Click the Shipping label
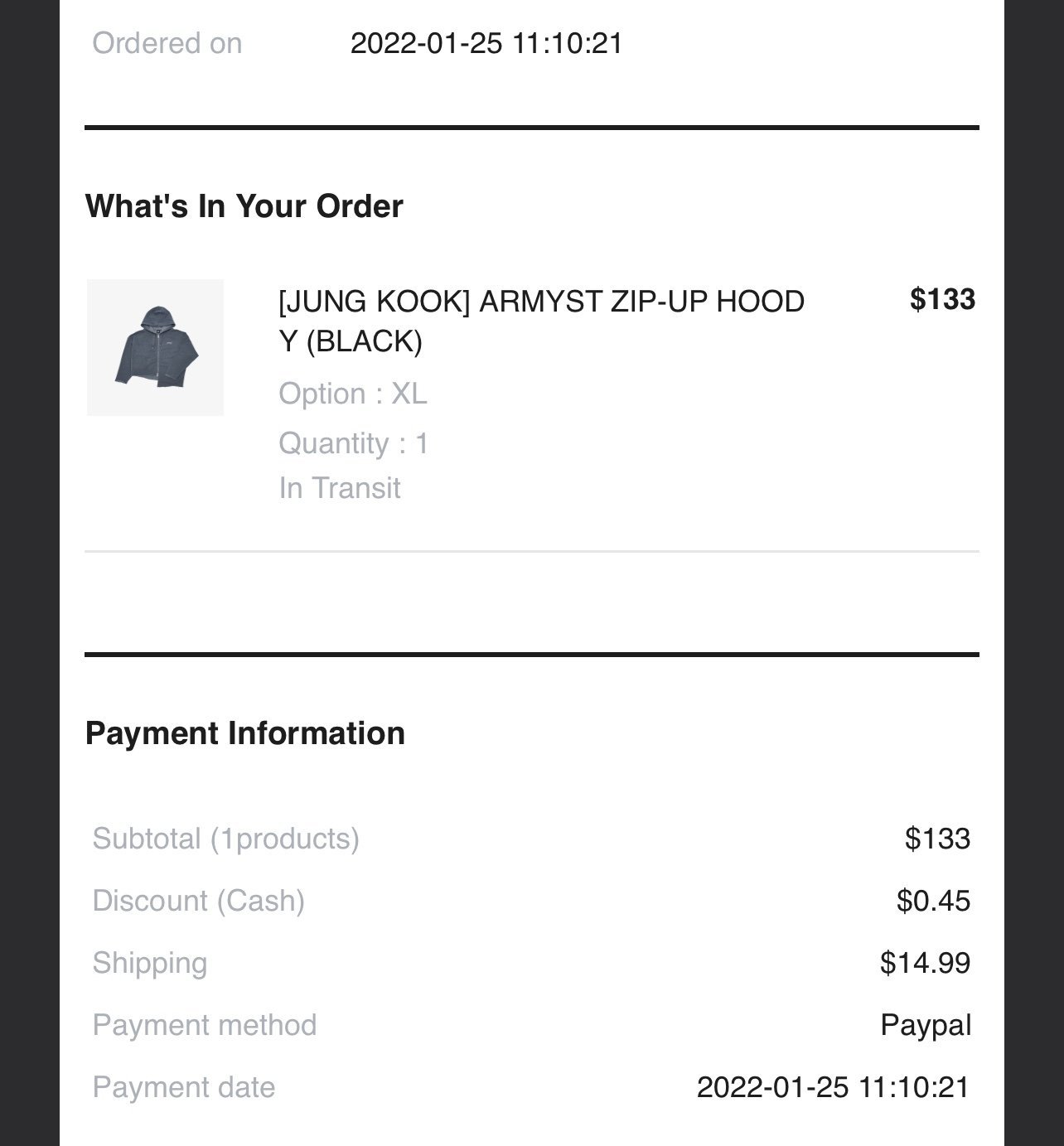 [x=150, y=963]
